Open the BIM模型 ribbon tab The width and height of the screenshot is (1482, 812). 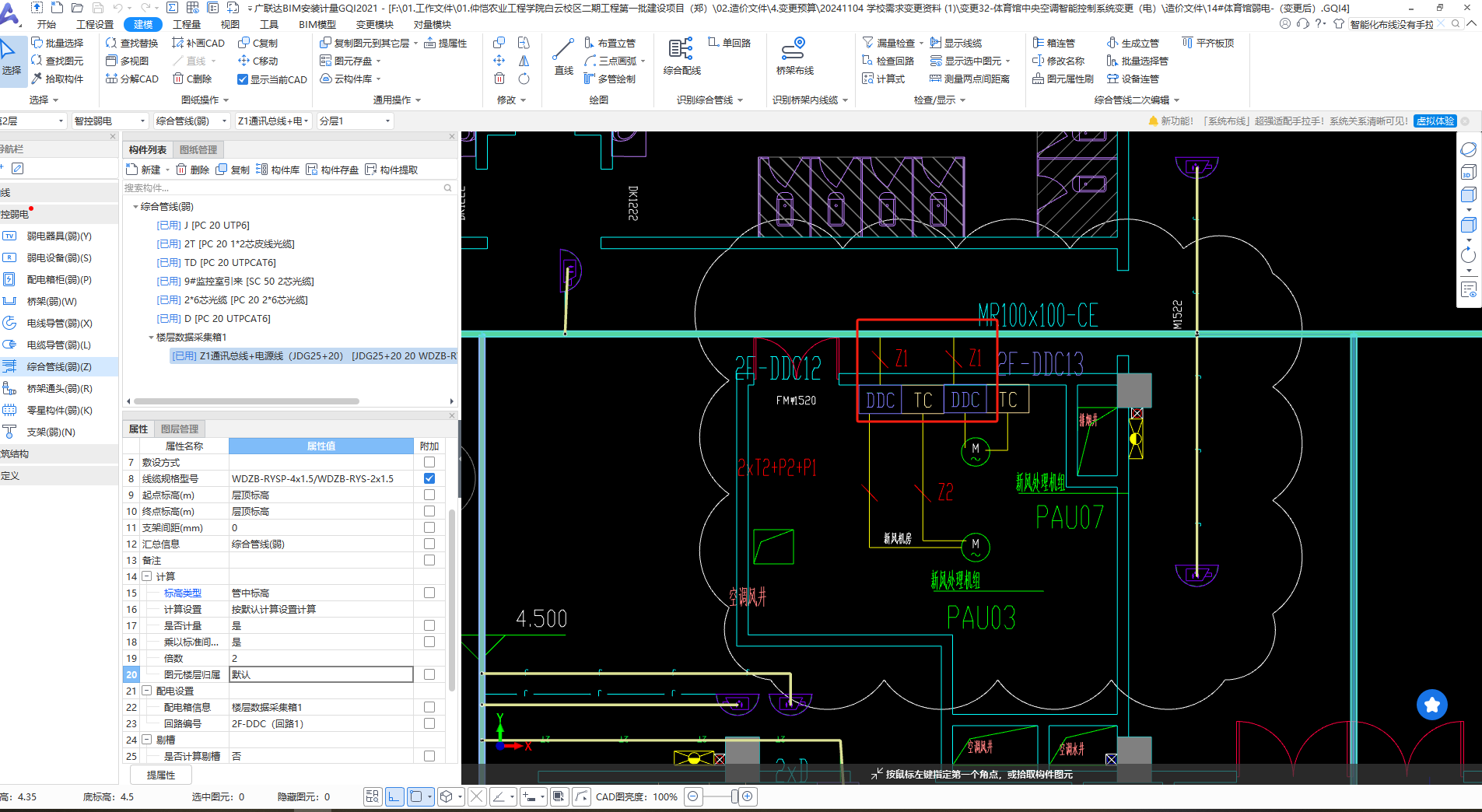click(317, 24)
